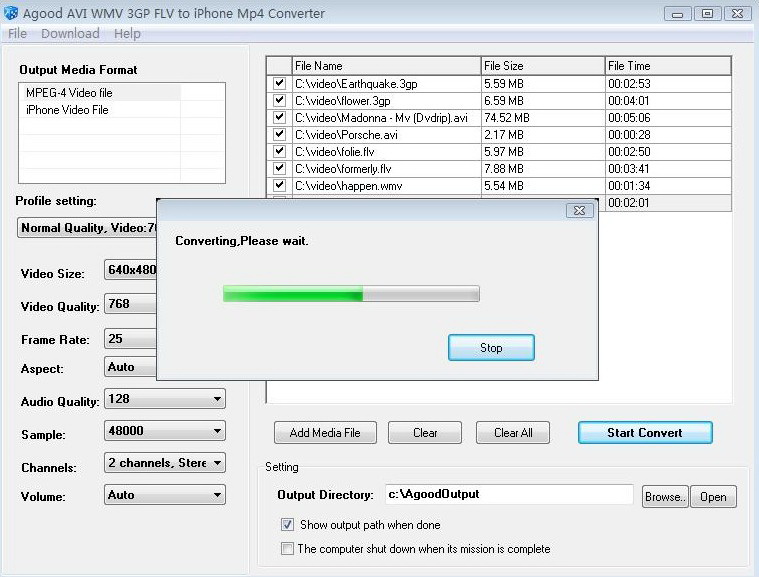The image size is (759, 577).
Task: Click the Add Media File button
Action: point(325,433)
